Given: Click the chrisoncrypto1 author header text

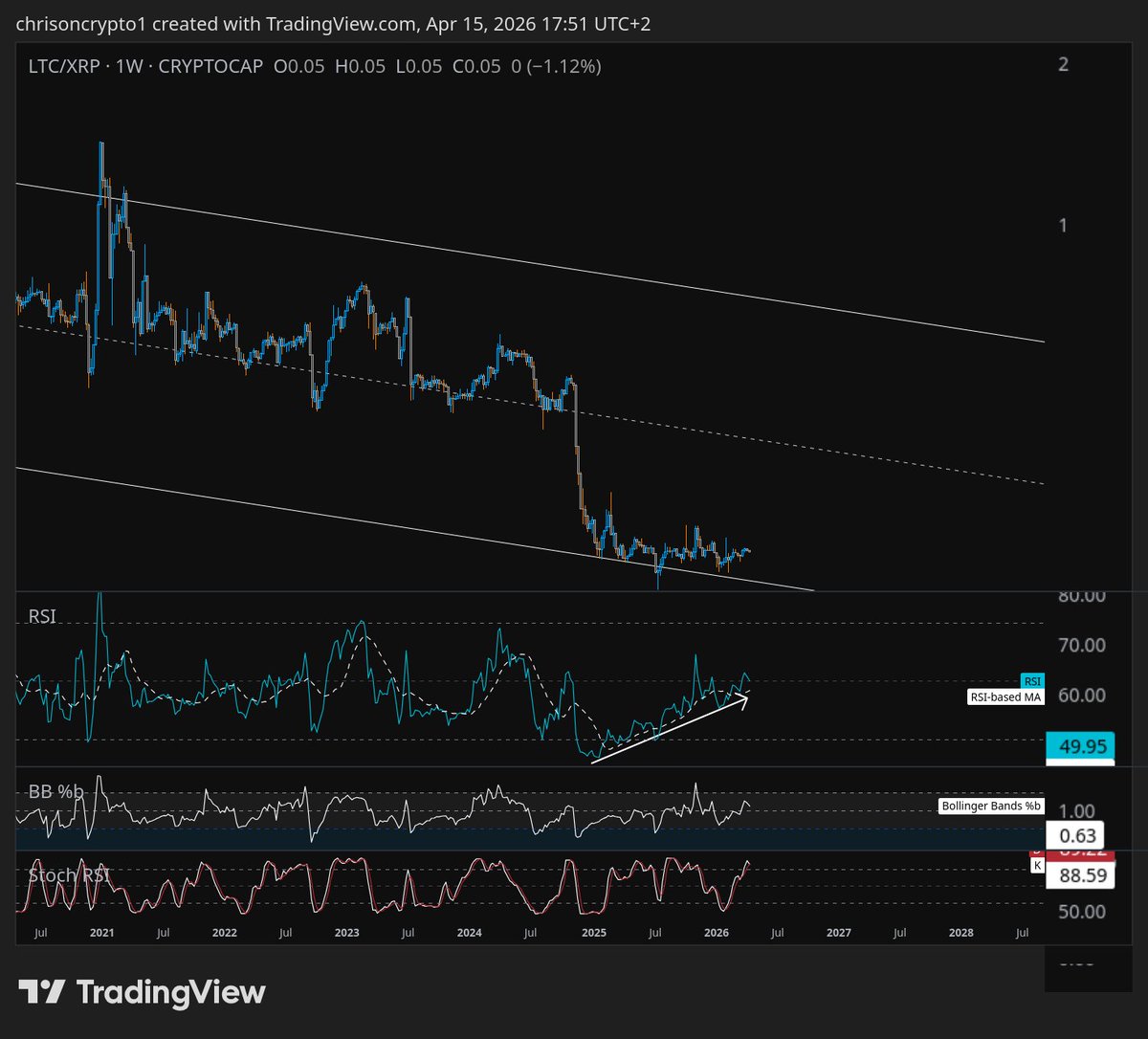Looking at the screenshot, I should point(81,24).
